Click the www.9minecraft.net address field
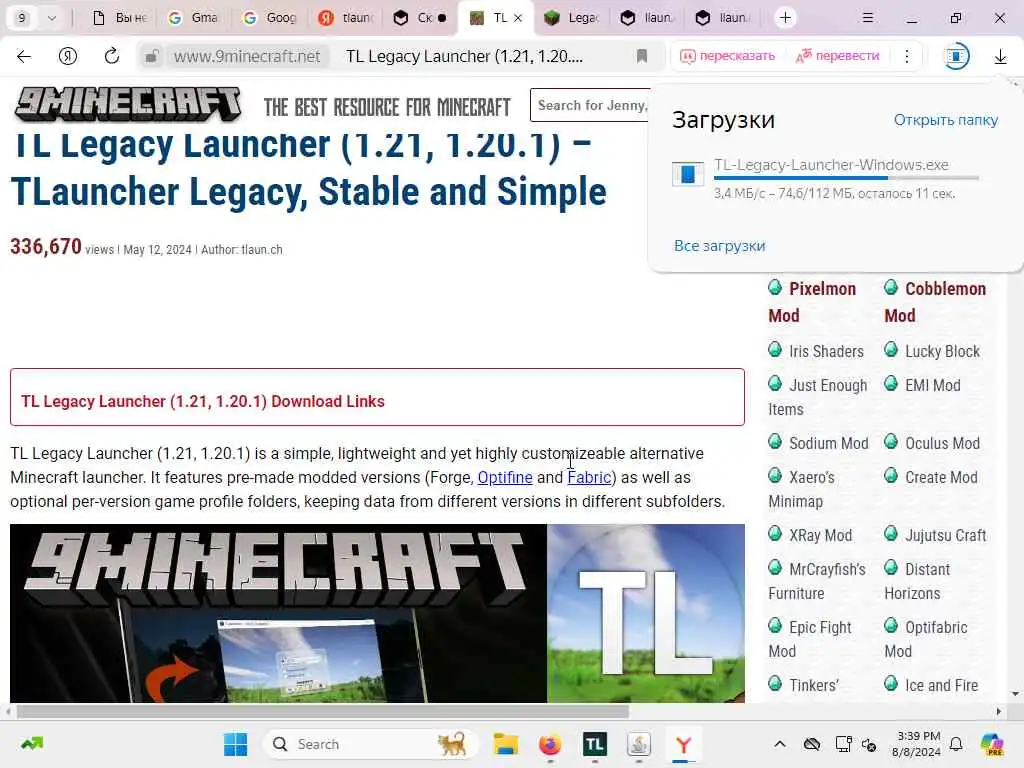Screen dimensions: 1024x768 click(247, 56)
